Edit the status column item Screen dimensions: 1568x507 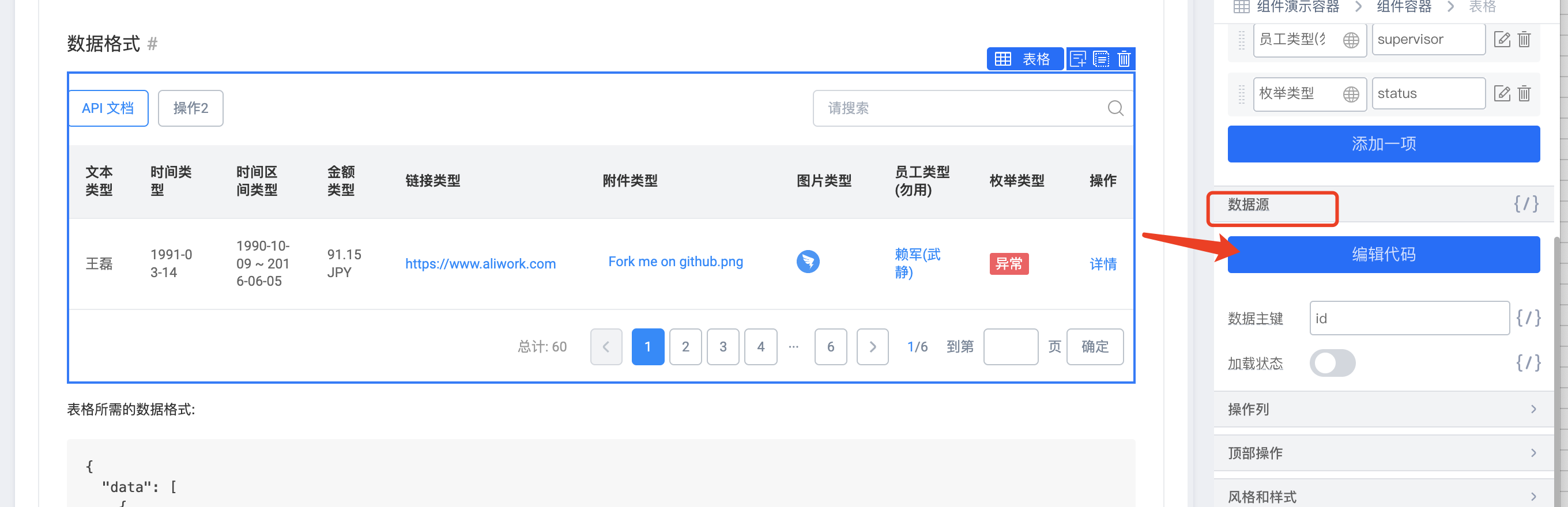coord(1502,94)
